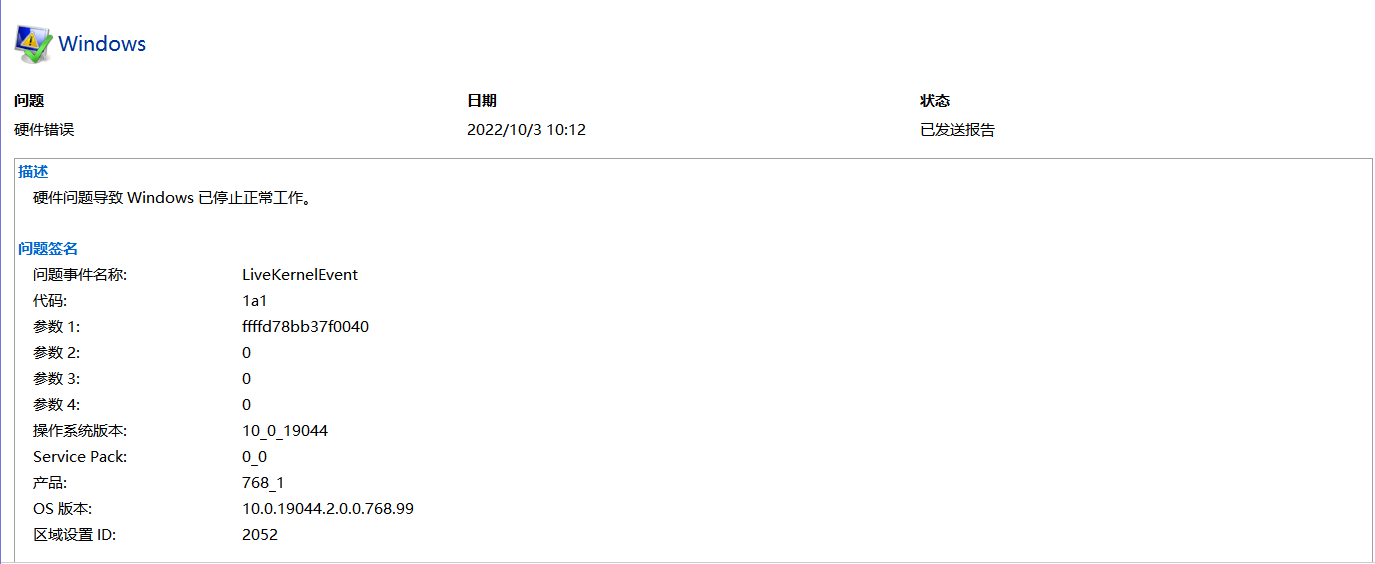Screen dimensions: 1375x564
Task: Click the Windows problem report icon
Action: (x=32, y=45)
